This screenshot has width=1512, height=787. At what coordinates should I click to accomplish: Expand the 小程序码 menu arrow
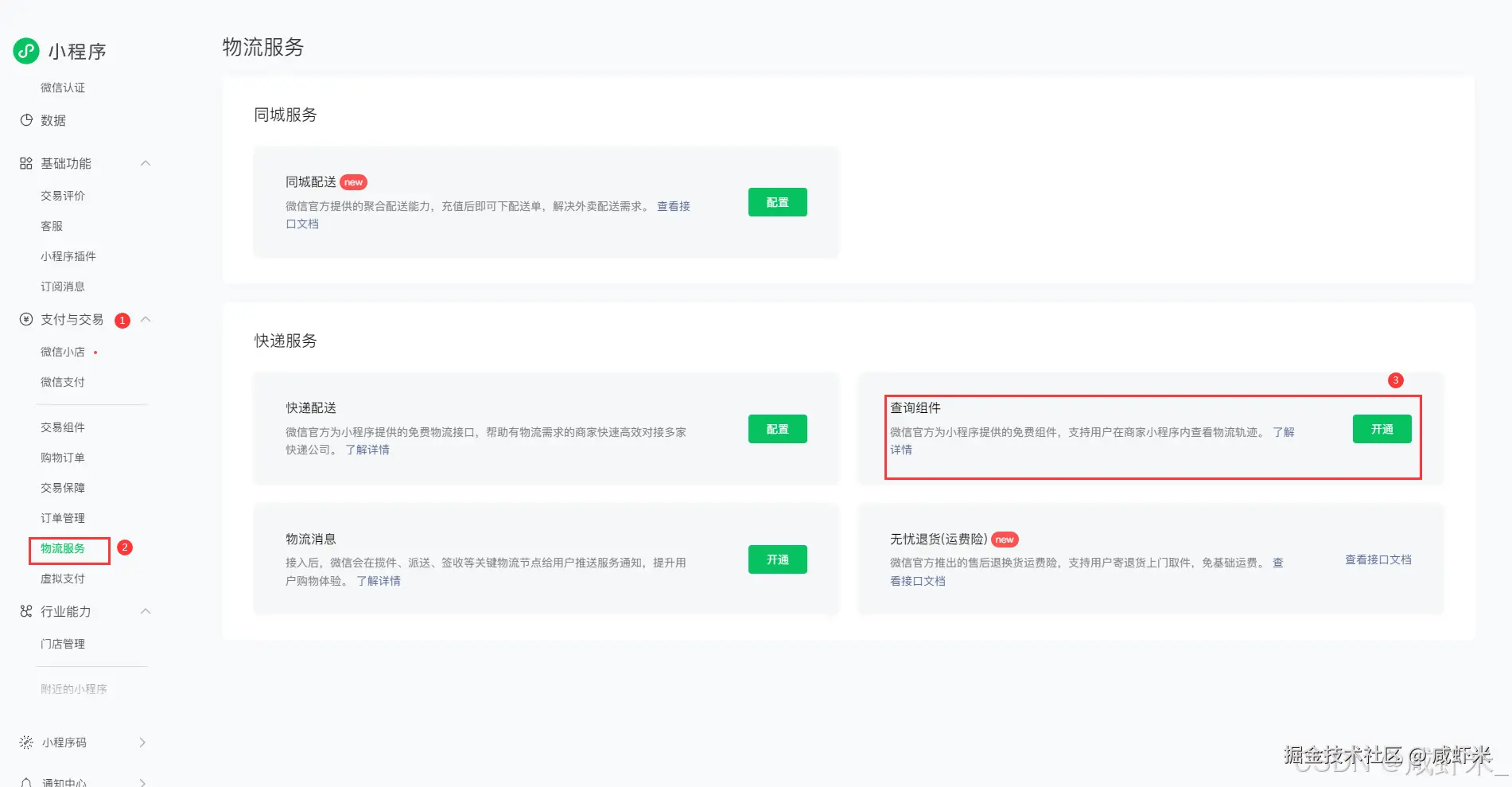(142, 742)
